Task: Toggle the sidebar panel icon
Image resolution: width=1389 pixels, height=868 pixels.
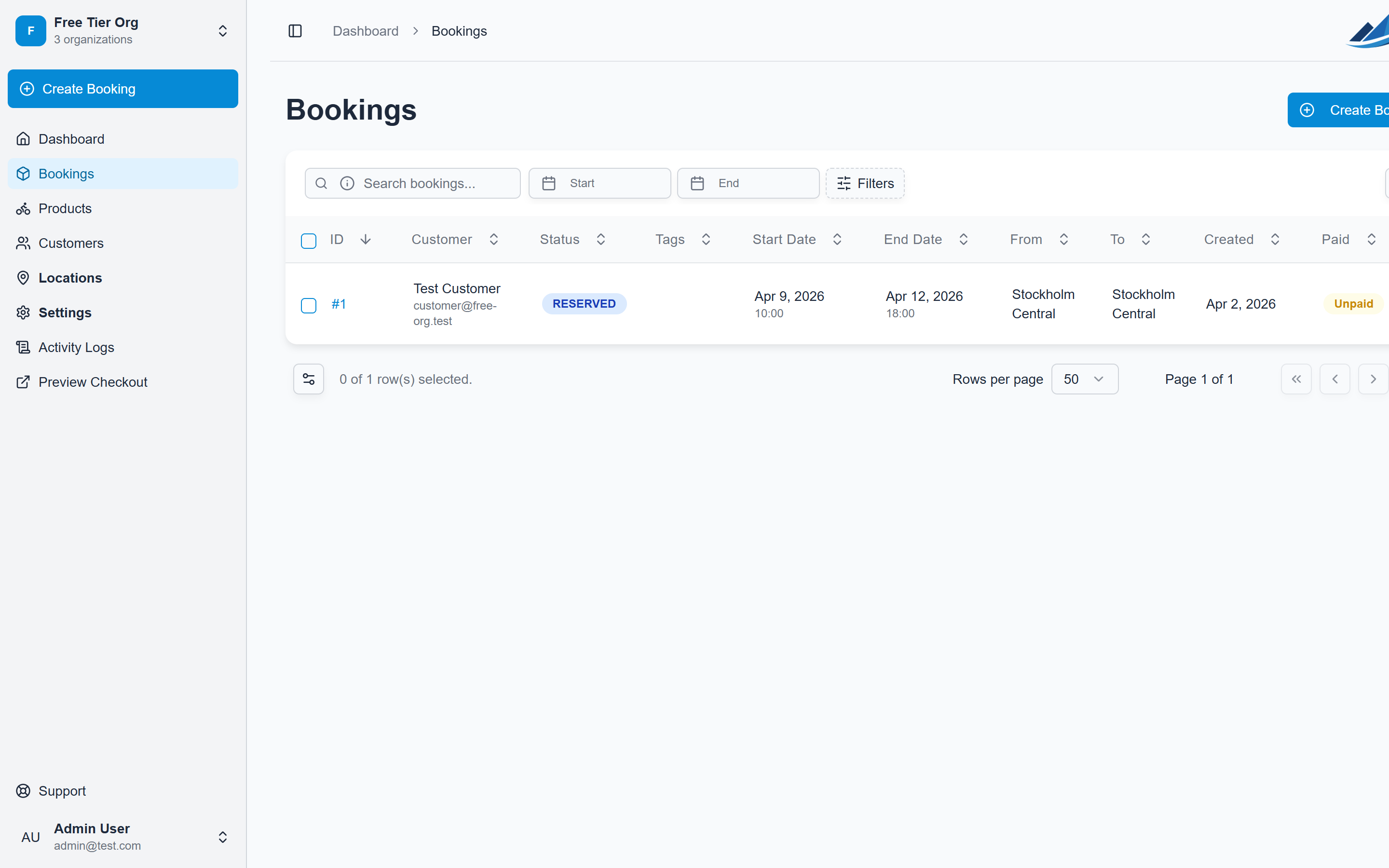Action: 295,31
